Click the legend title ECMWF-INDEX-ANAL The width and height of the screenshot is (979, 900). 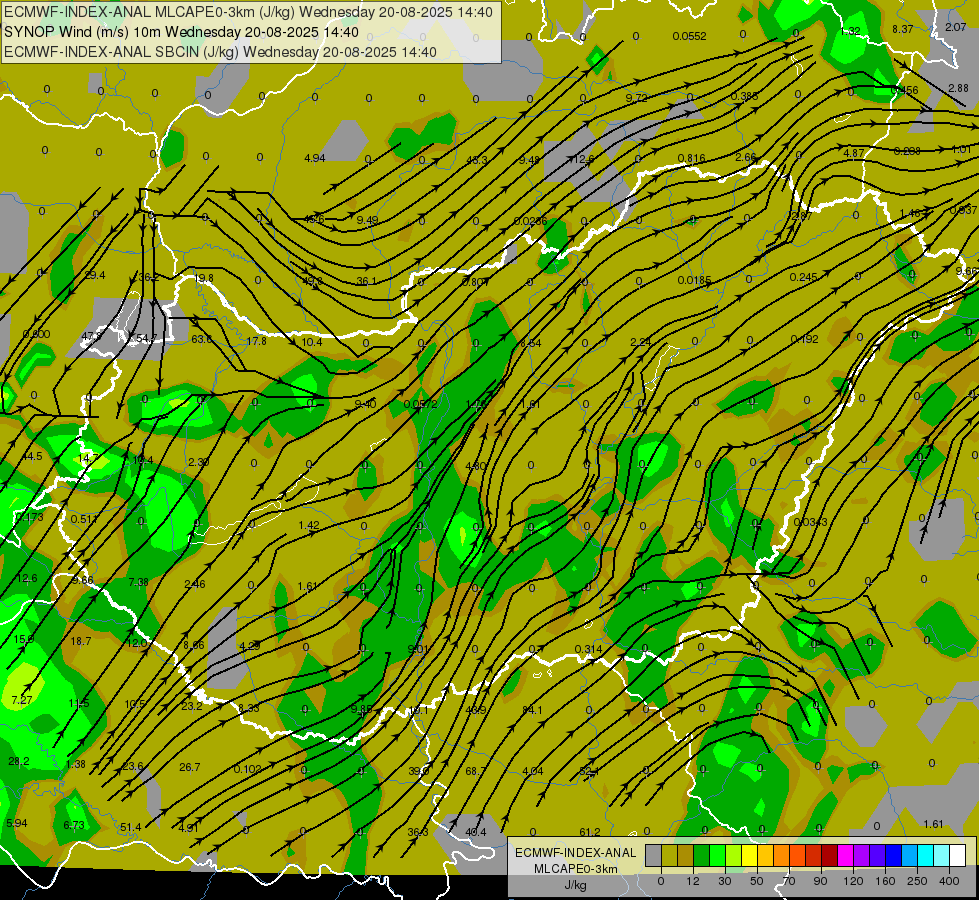click(575, 853)
